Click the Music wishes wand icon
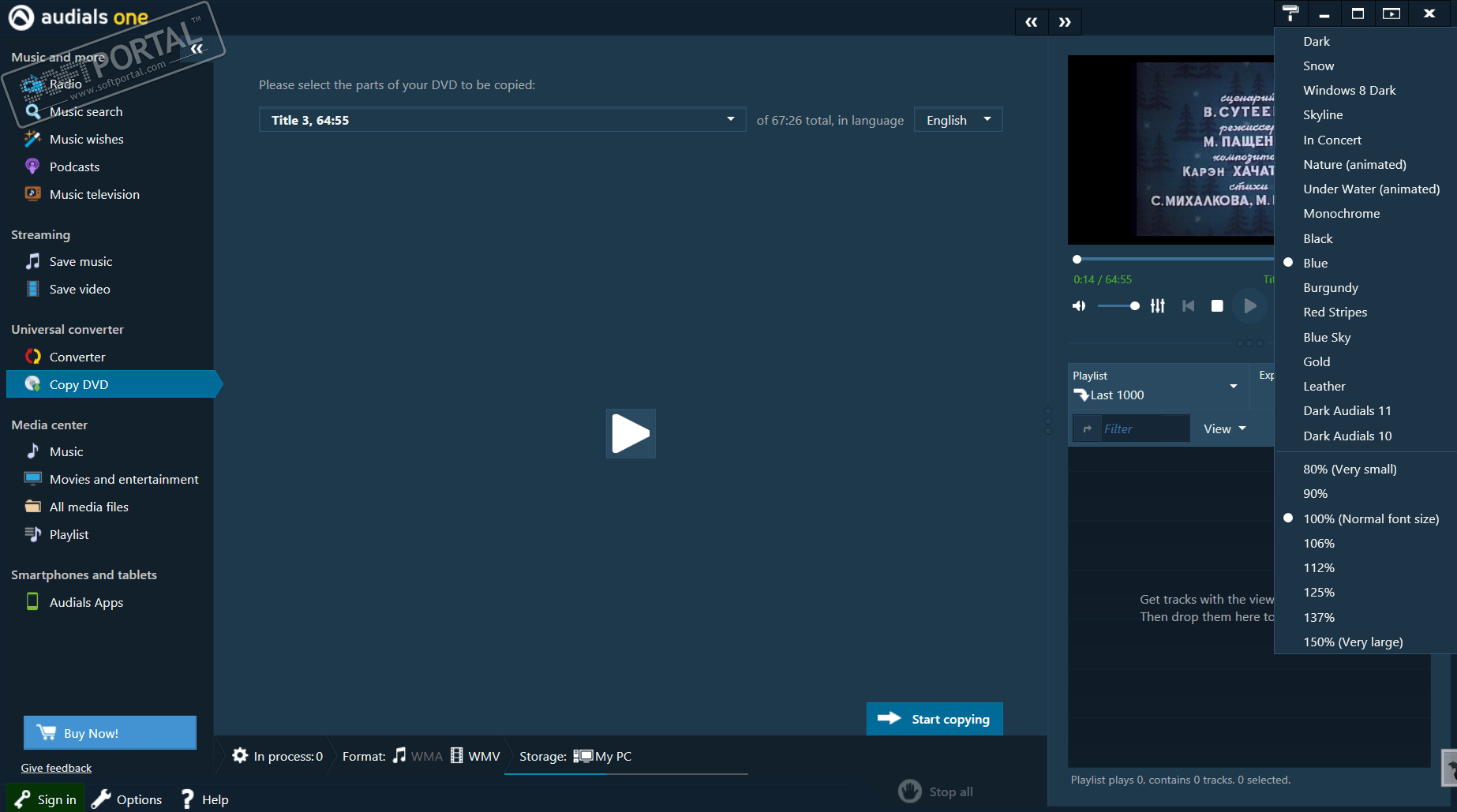The width and height of the screenshot is (1457, 812). (x=32, y=139)
